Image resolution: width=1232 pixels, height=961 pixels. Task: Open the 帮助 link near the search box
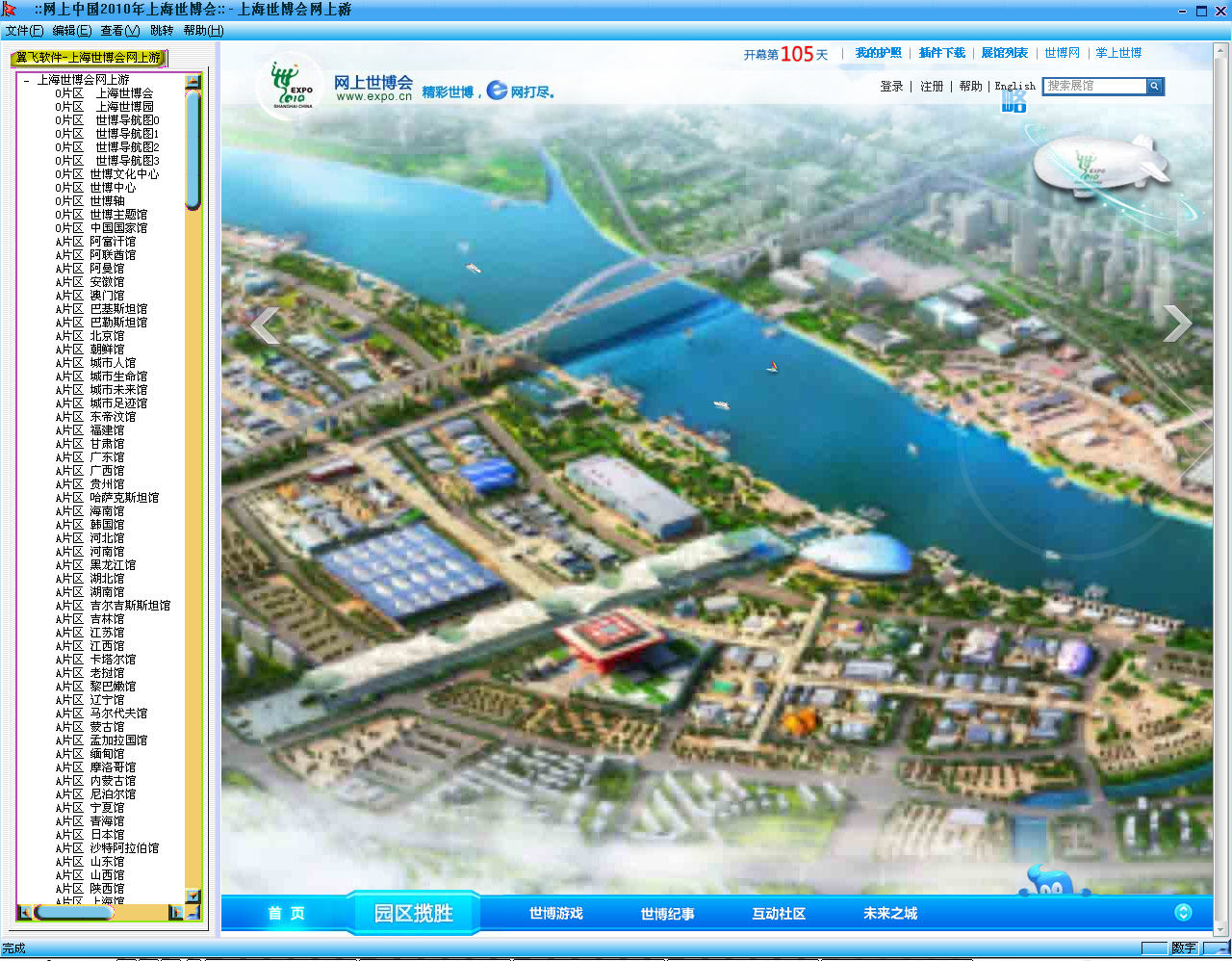[971, 87]
